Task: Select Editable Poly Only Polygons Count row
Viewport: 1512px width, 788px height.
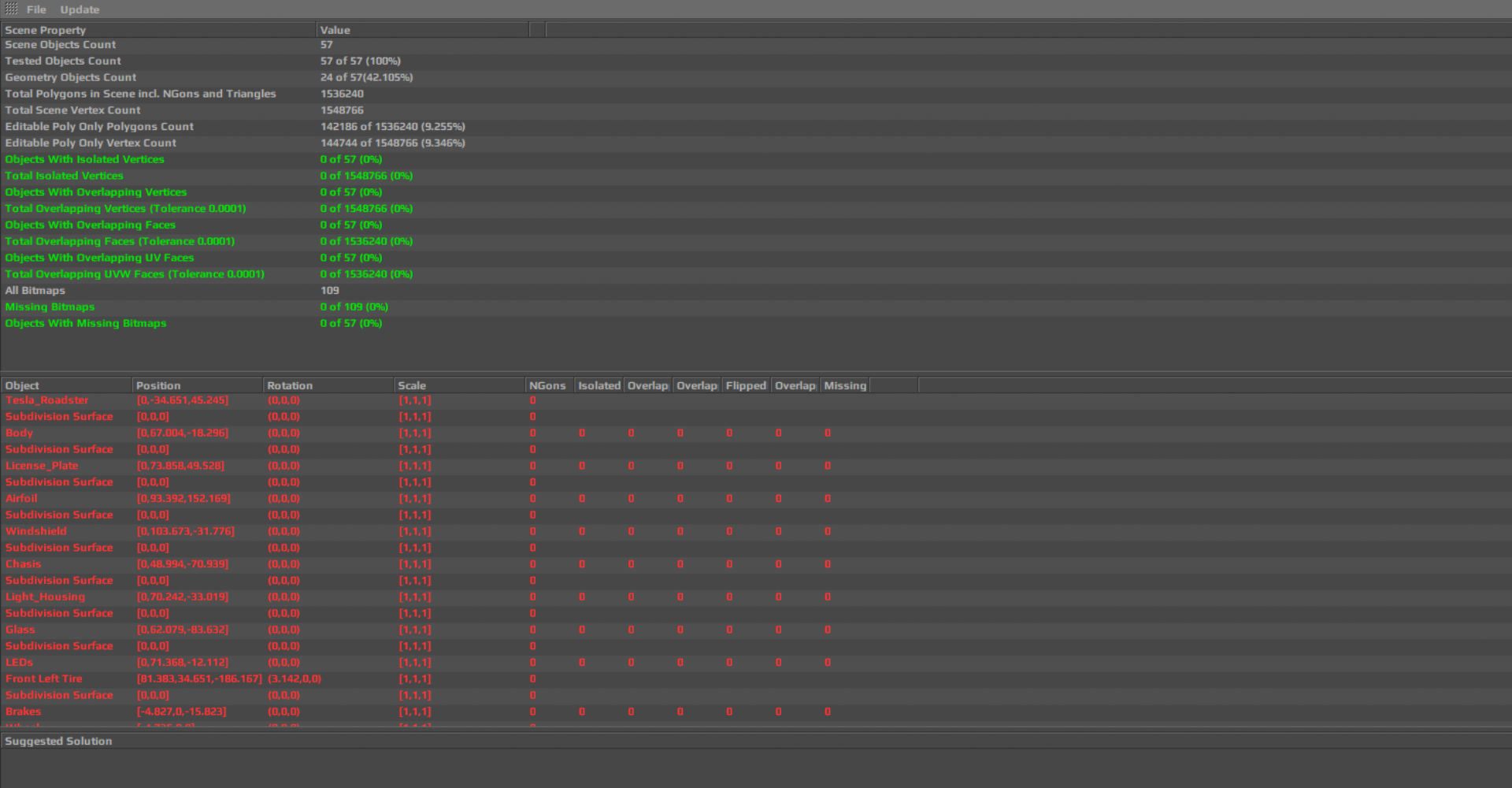Action: [756, 127]
